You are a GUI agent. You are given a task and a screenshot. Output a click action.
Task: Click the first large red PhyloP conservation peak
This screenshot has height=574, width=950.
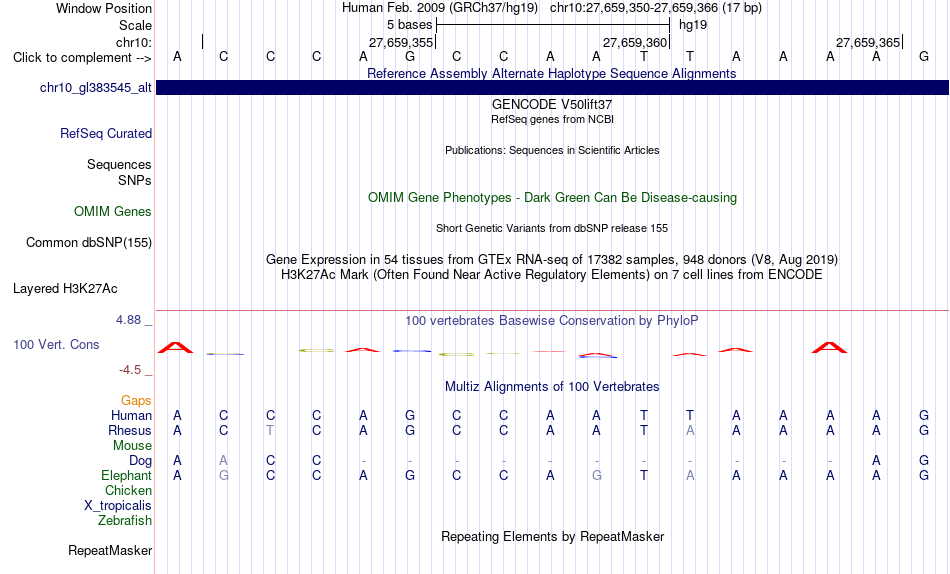point(176,347)
